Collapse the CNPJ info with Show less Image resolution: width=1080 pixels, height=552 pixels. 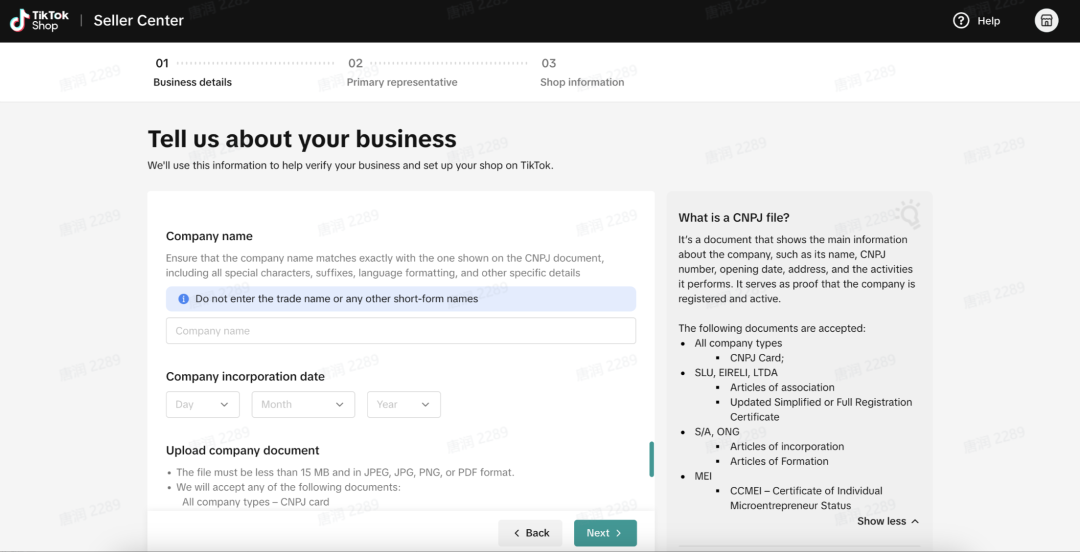pos(888,521)
